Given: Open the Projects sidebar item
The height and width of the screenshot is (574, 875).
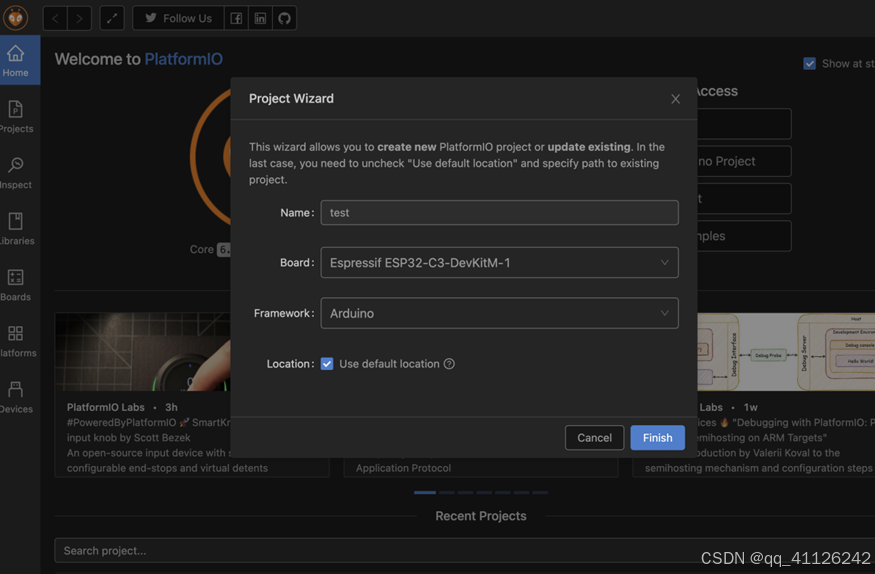Looking at the screenshot, I should point(16,116).
